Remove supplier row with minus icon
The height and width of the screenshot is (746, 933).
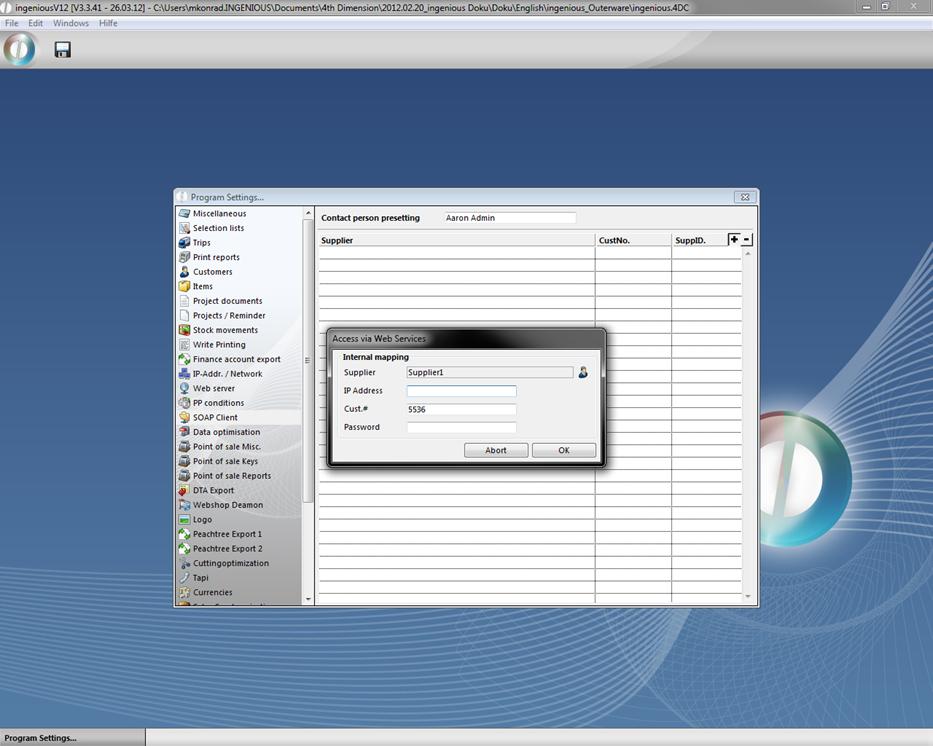747,240
